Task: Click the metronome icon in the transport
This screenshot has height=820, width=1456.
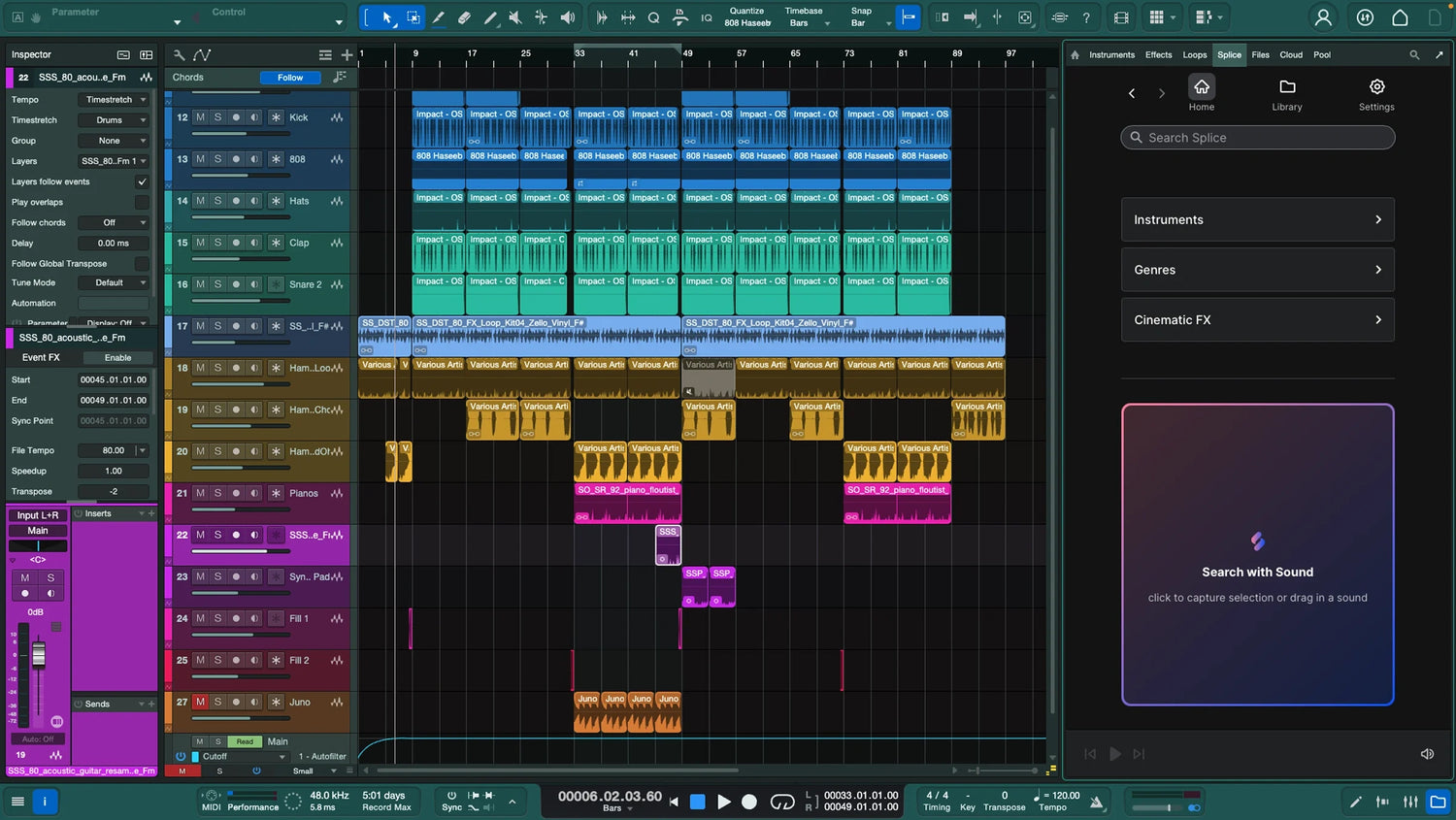Action: coord(1096,802)
